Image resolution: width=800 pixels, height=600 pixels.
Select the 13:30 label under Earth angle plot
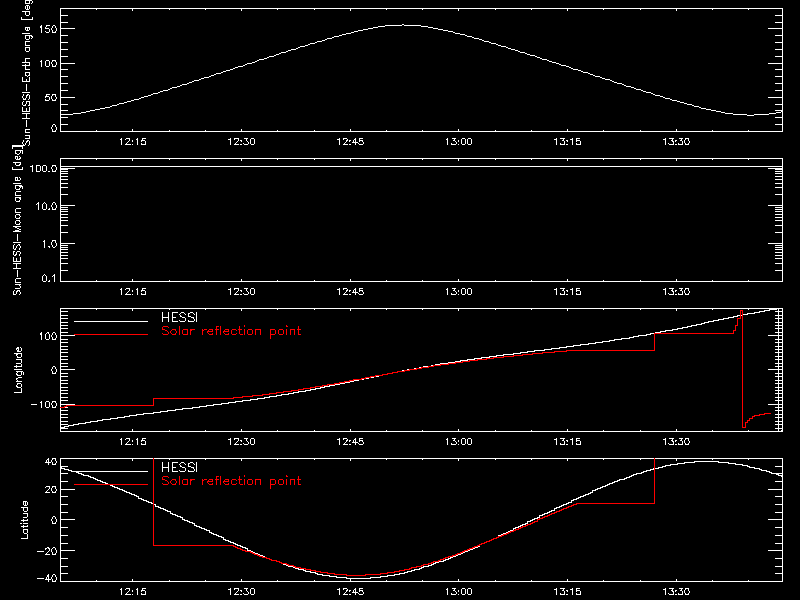tap(676, 142)
